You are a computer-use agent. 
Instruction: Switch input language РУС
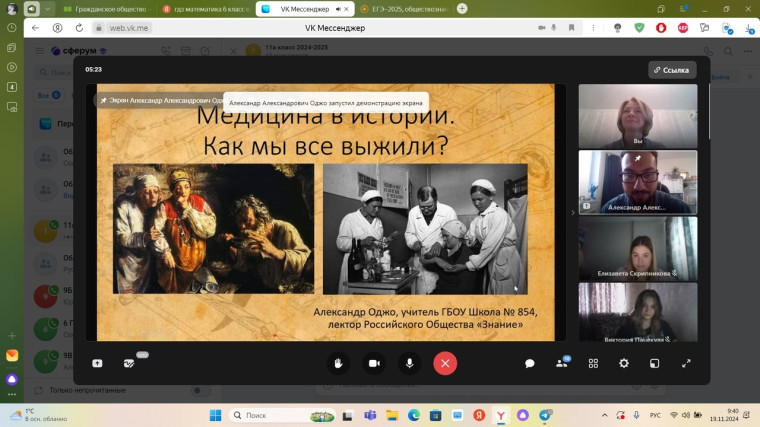(x=655, y=415)
